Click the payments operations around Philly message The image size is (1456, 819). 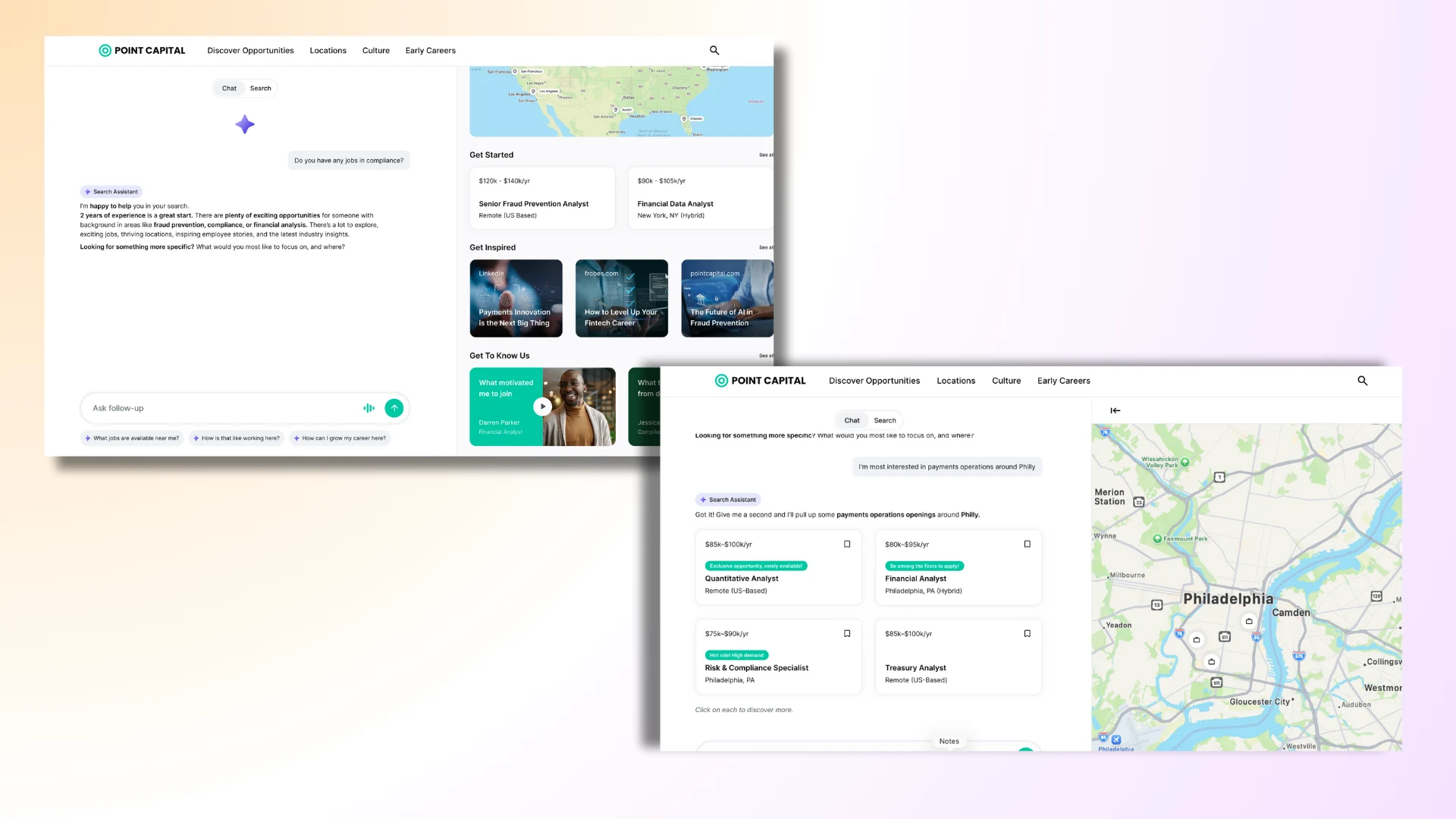[x=946, y=466]
